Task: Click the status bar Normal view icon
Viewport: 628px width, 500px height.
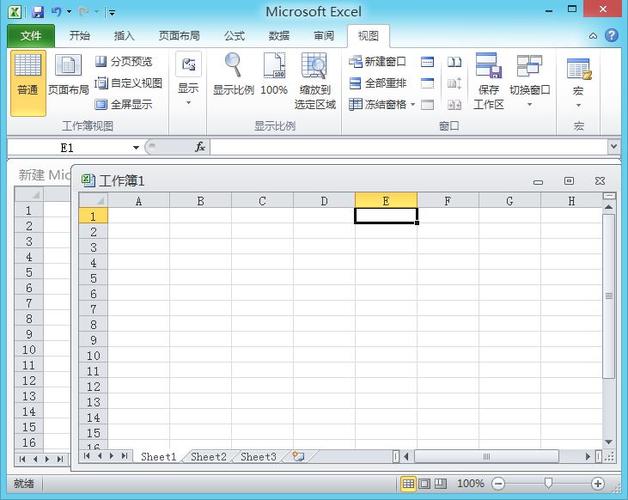Action: 408,484
